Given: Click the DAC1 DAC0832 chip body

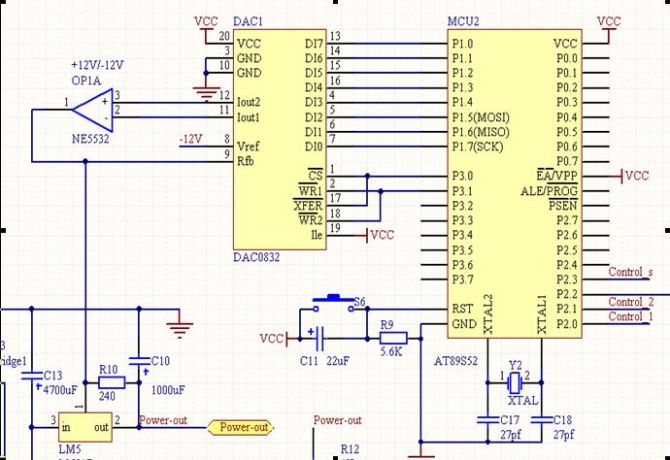Looking at the screenshot, I should [279, 139].
